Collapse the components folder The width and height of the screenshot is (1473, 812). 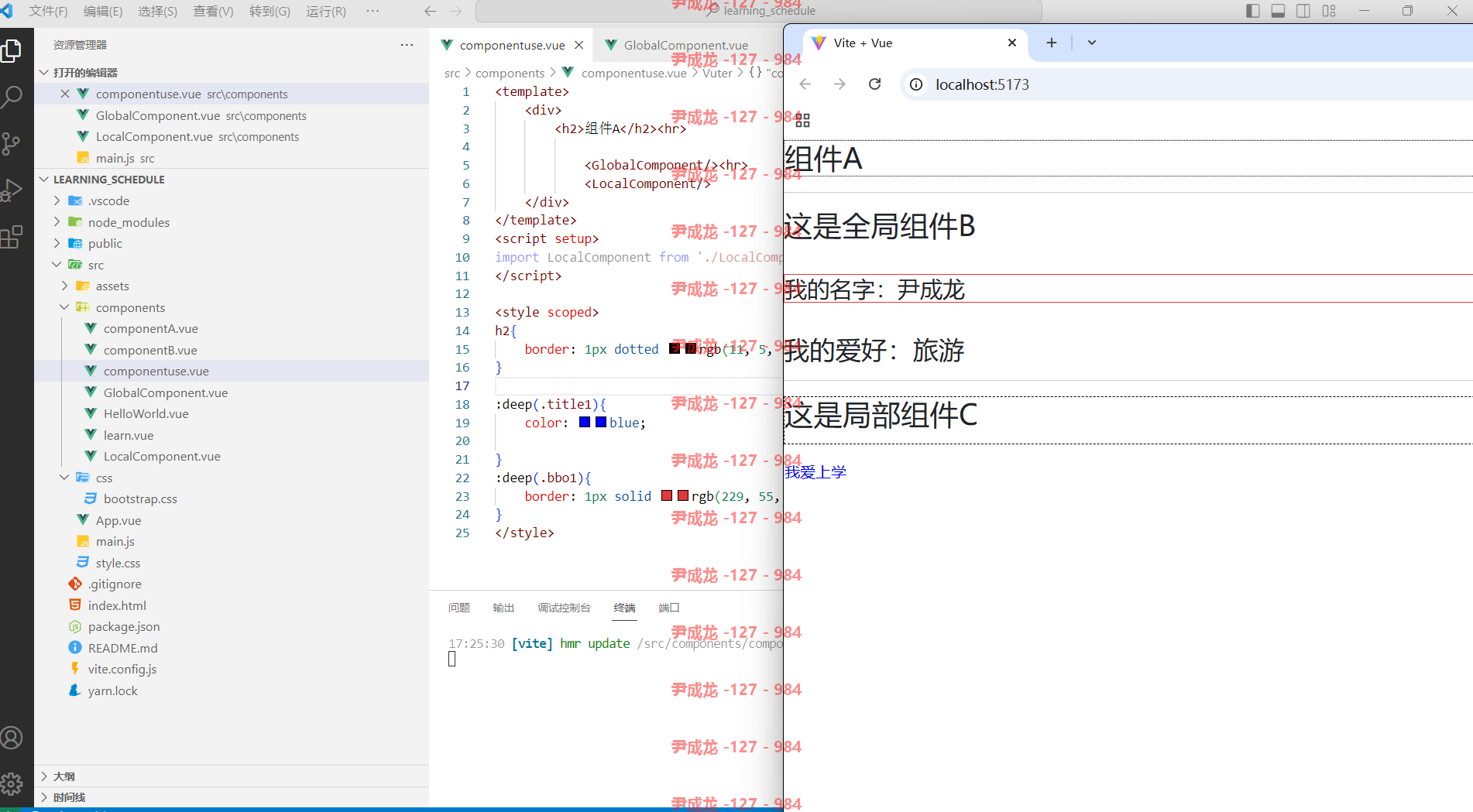tap(64, 307)
